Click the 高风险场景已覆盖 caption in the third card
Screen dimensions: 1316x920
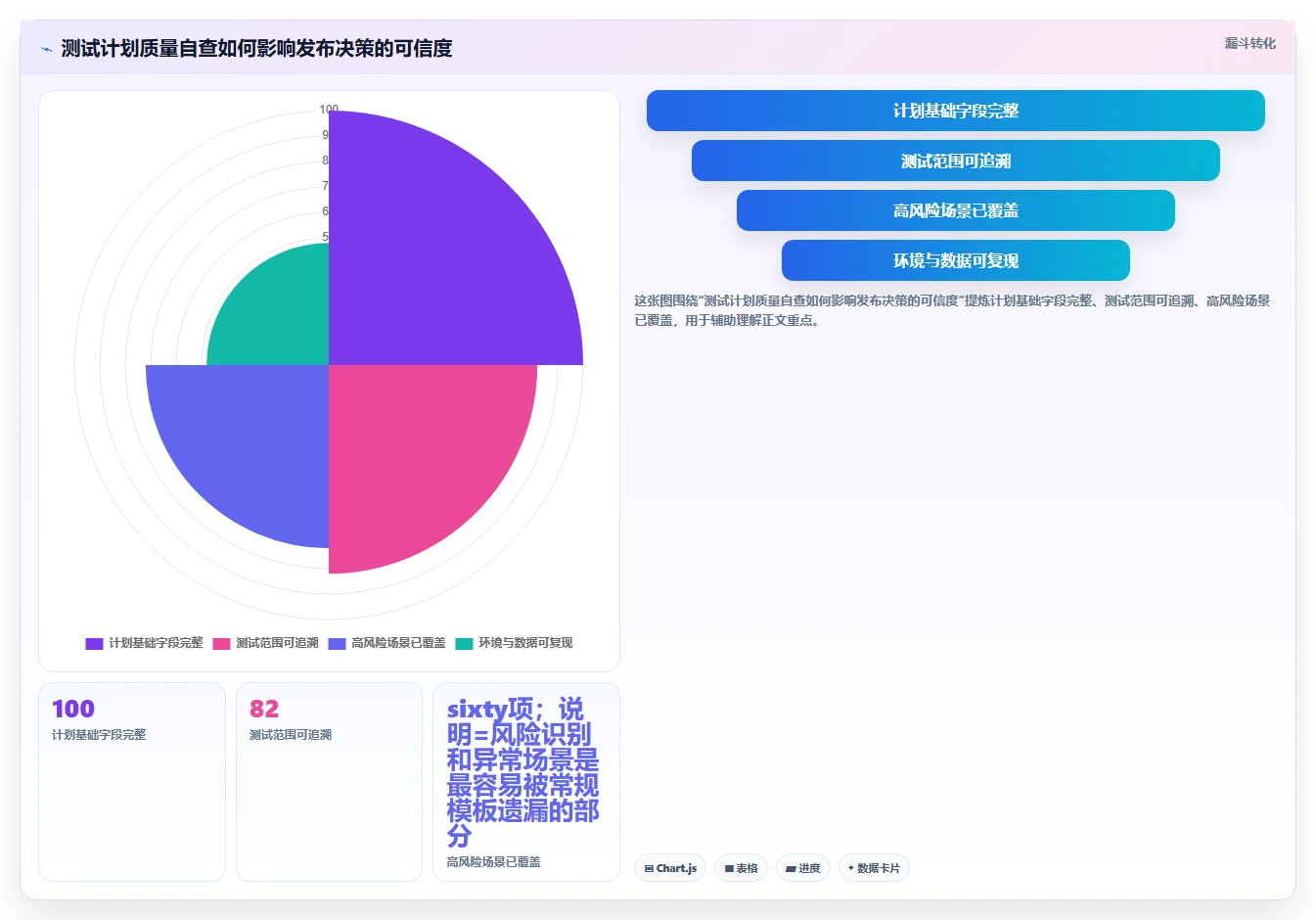point(494,862)
